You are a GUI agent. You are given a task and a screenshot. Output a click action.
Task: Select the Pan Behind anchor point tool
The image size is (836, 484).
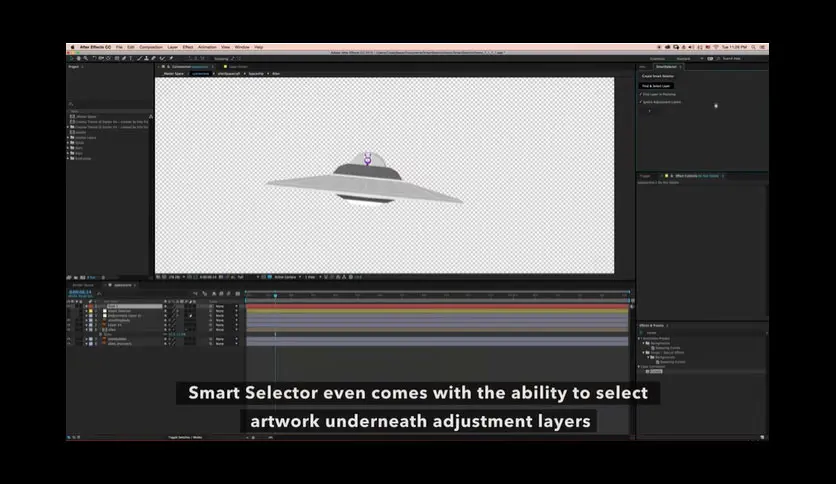tap(108, 59)
